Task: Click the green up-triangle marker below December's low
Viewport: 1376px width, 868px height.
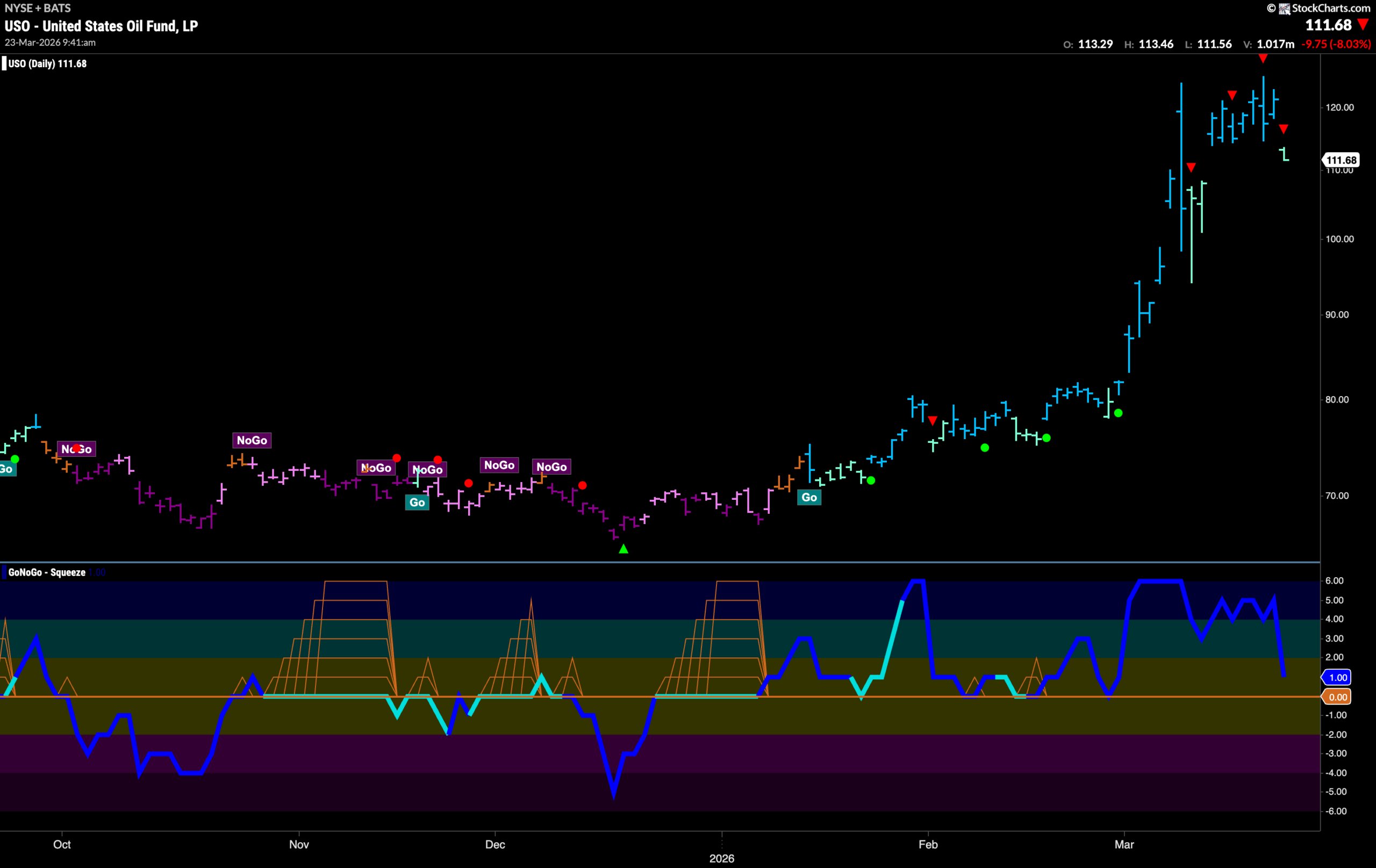Action: tap(623, 549)
